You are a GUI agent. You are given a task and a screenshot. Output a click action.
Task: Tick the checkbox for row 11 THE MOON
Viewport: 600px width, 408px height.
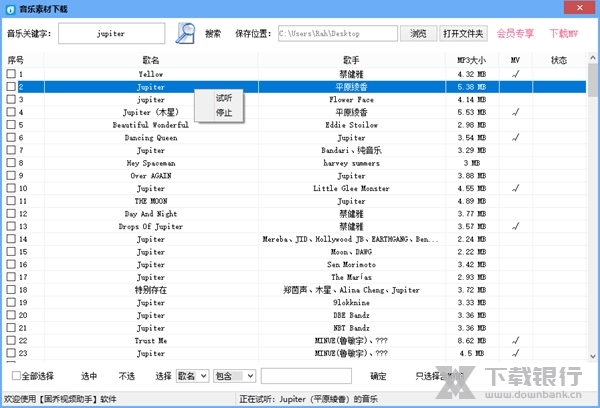pos(11,201)
